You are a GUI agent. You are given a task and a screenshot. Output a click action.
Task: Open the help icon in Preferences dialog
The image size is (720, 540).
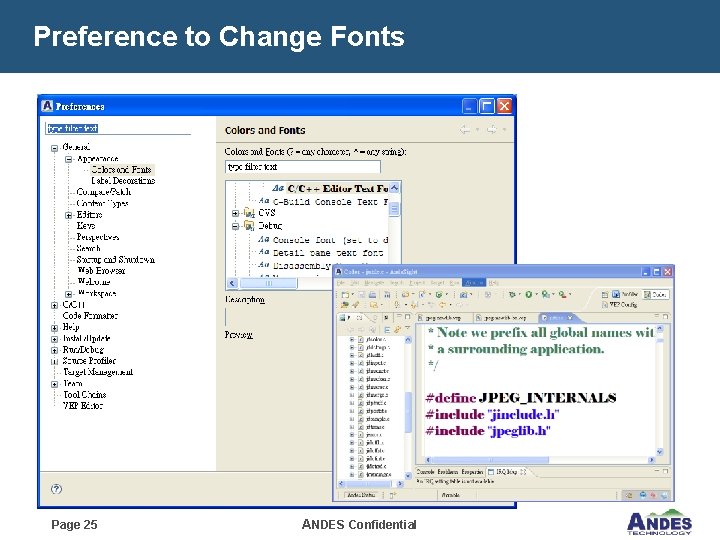[56, 489]
